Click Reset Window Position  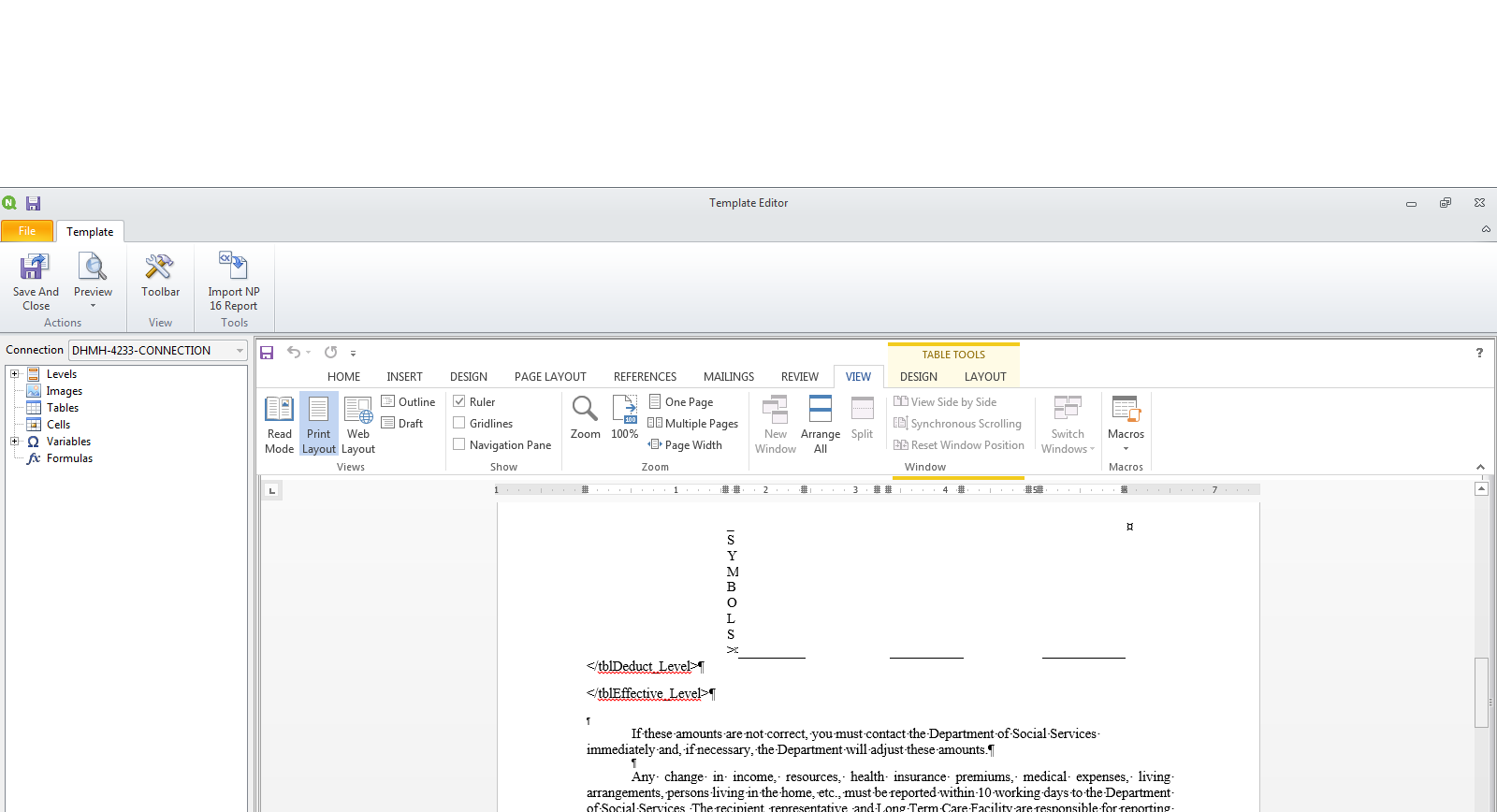tap(959, 445)
